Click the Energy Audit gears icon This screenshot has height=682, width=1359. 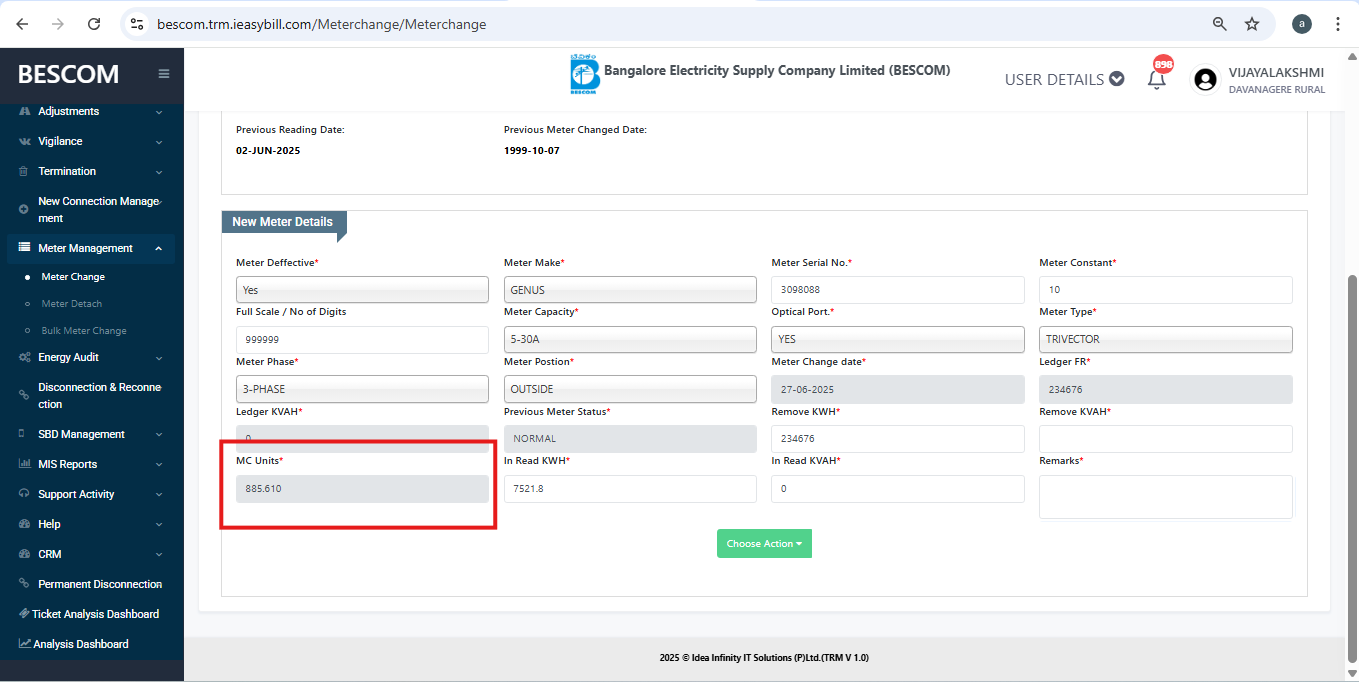24,357
